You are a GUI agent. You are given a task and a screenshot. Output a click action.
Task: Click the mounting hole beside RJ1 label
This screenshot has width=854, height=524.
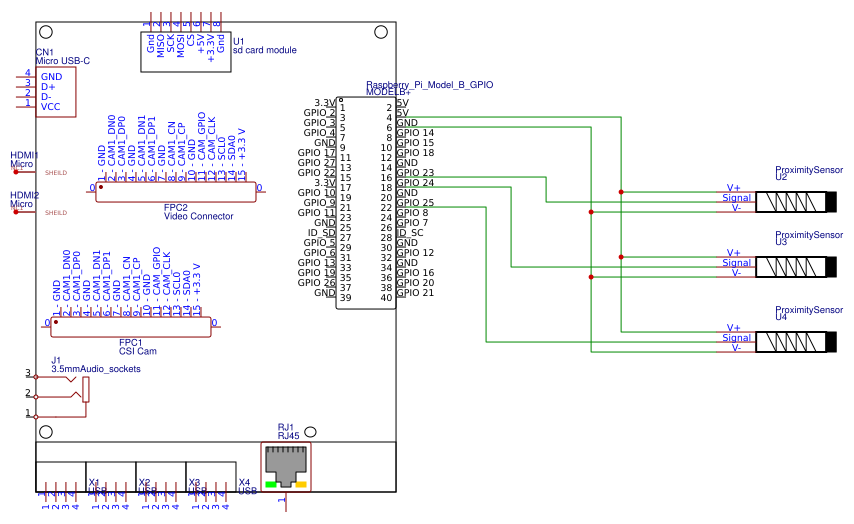coord(310,432)
